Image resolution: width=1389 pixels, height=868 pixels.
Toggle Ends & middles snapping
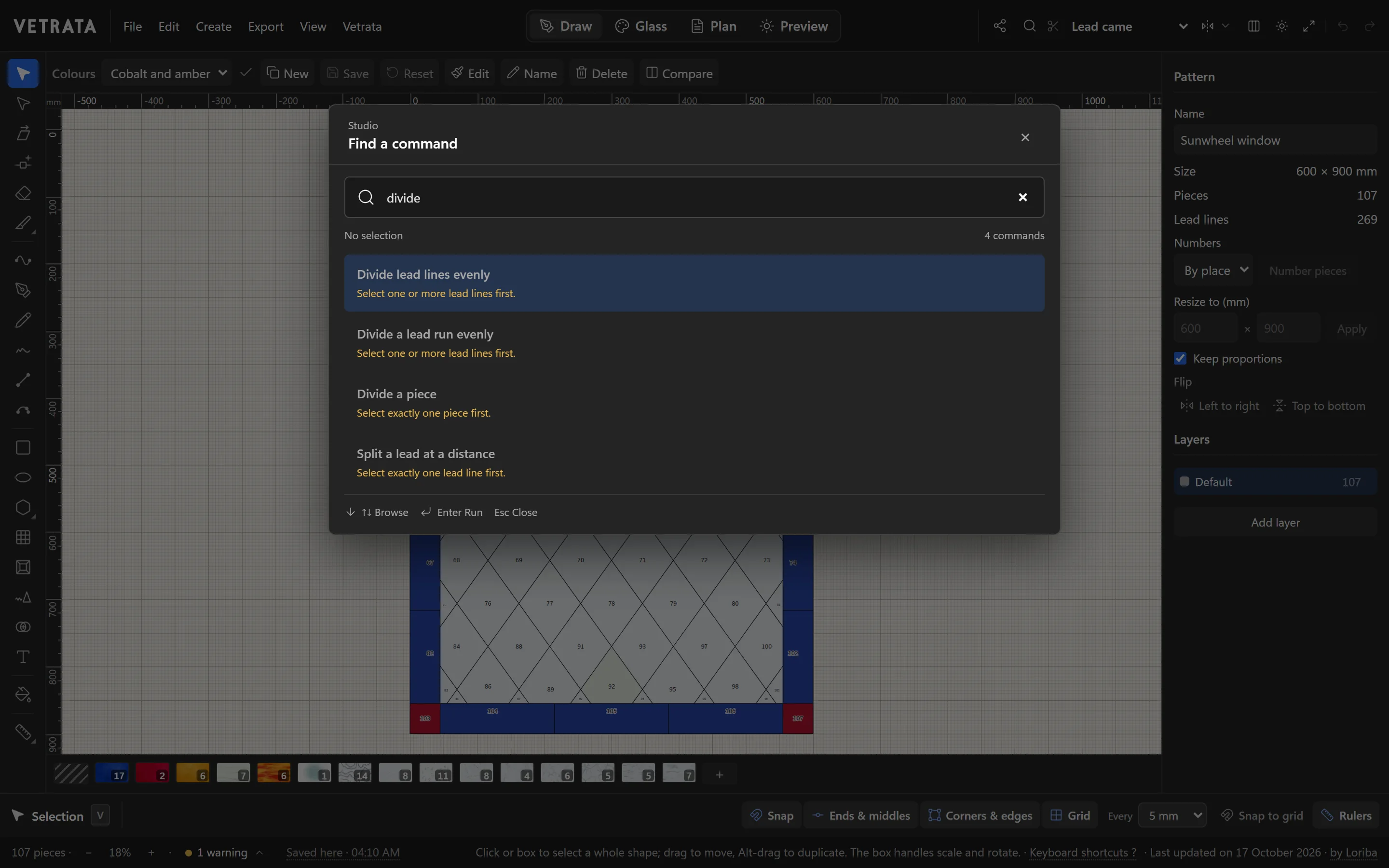tap(861, 815)
